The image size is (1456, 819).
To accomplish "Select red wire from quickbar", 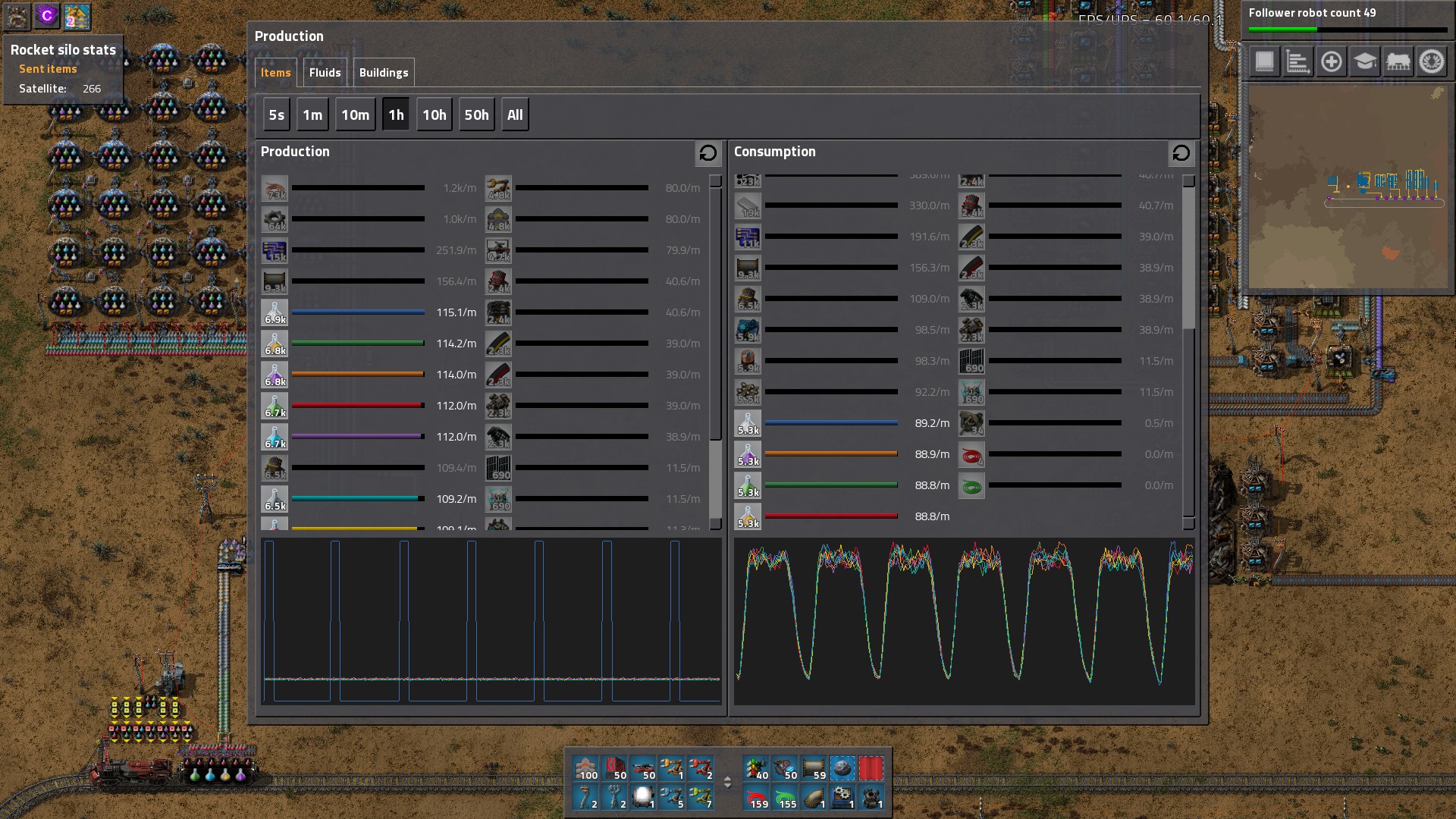I will (757, 798).
